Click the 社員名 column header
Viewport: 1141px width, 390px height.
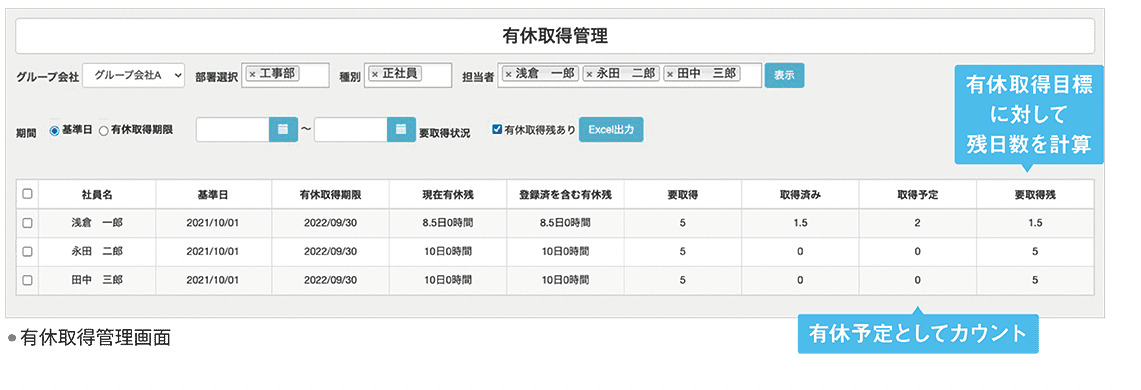pyautogui.click(x=97, y=194)
